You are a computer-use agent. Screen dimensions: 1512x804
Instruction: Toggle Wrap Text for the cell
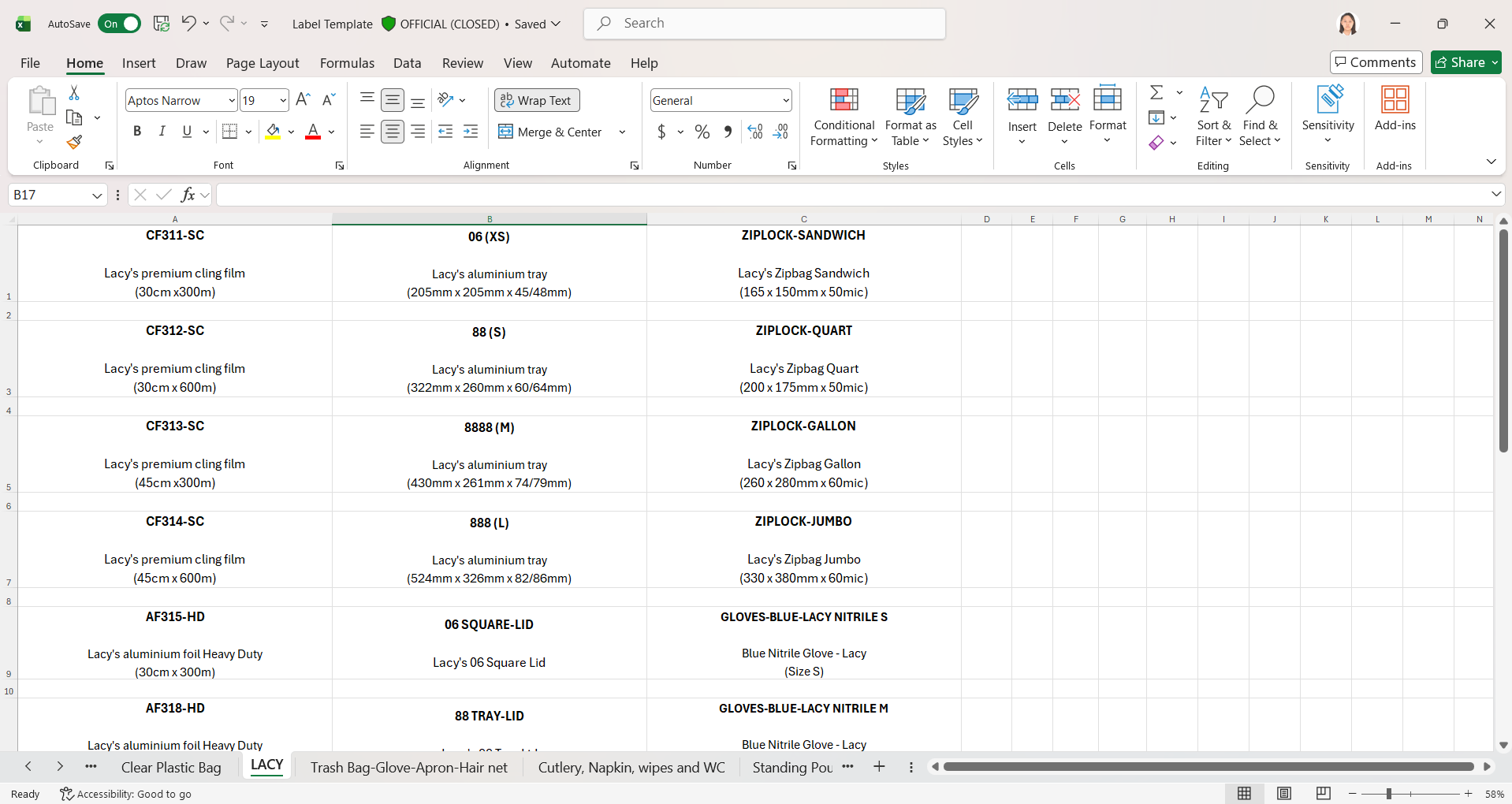point(537,100)
